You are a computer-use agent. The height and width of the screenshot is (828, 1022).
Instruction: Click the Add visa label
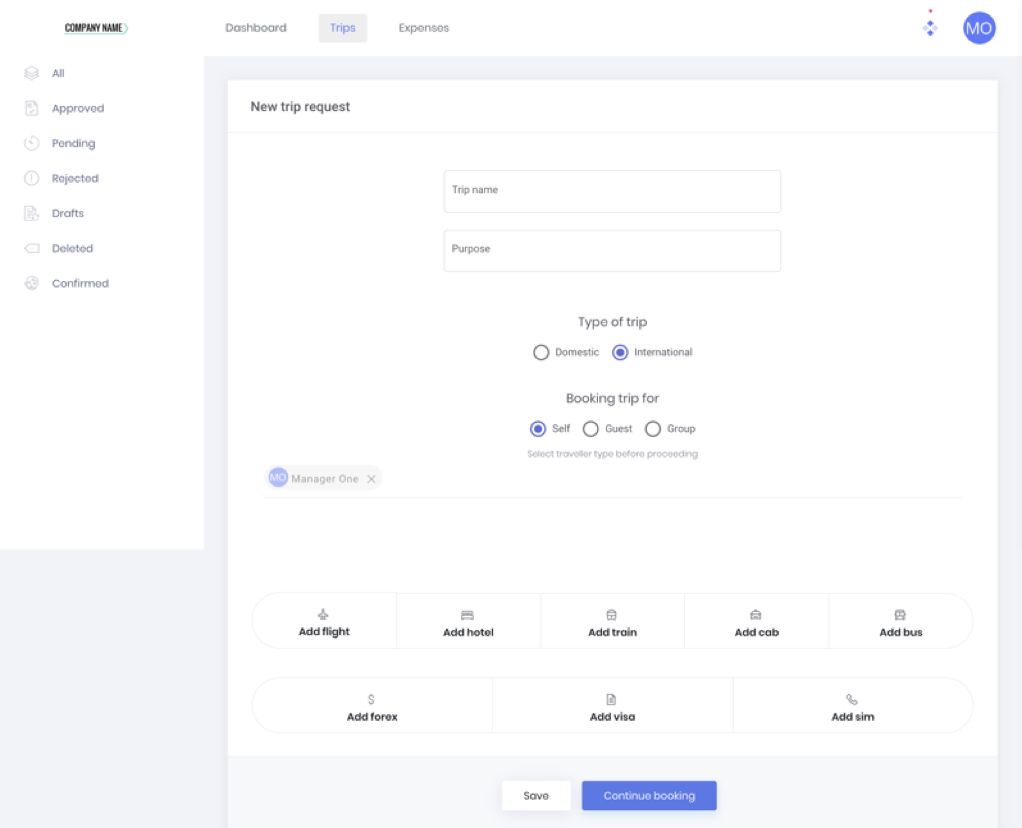click(612, 717)
